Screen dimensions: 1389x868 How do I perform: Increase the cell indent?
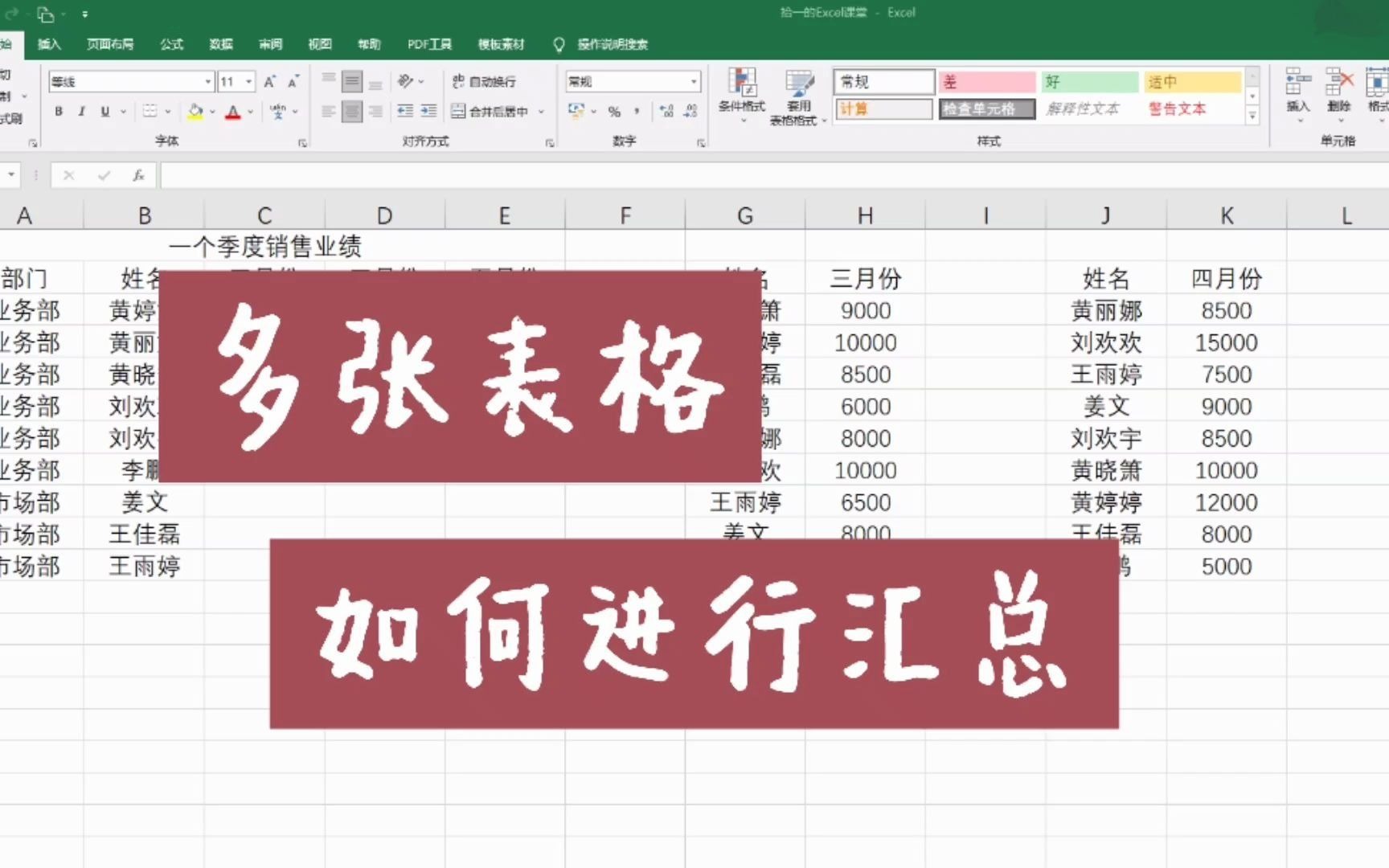[428, 111]
